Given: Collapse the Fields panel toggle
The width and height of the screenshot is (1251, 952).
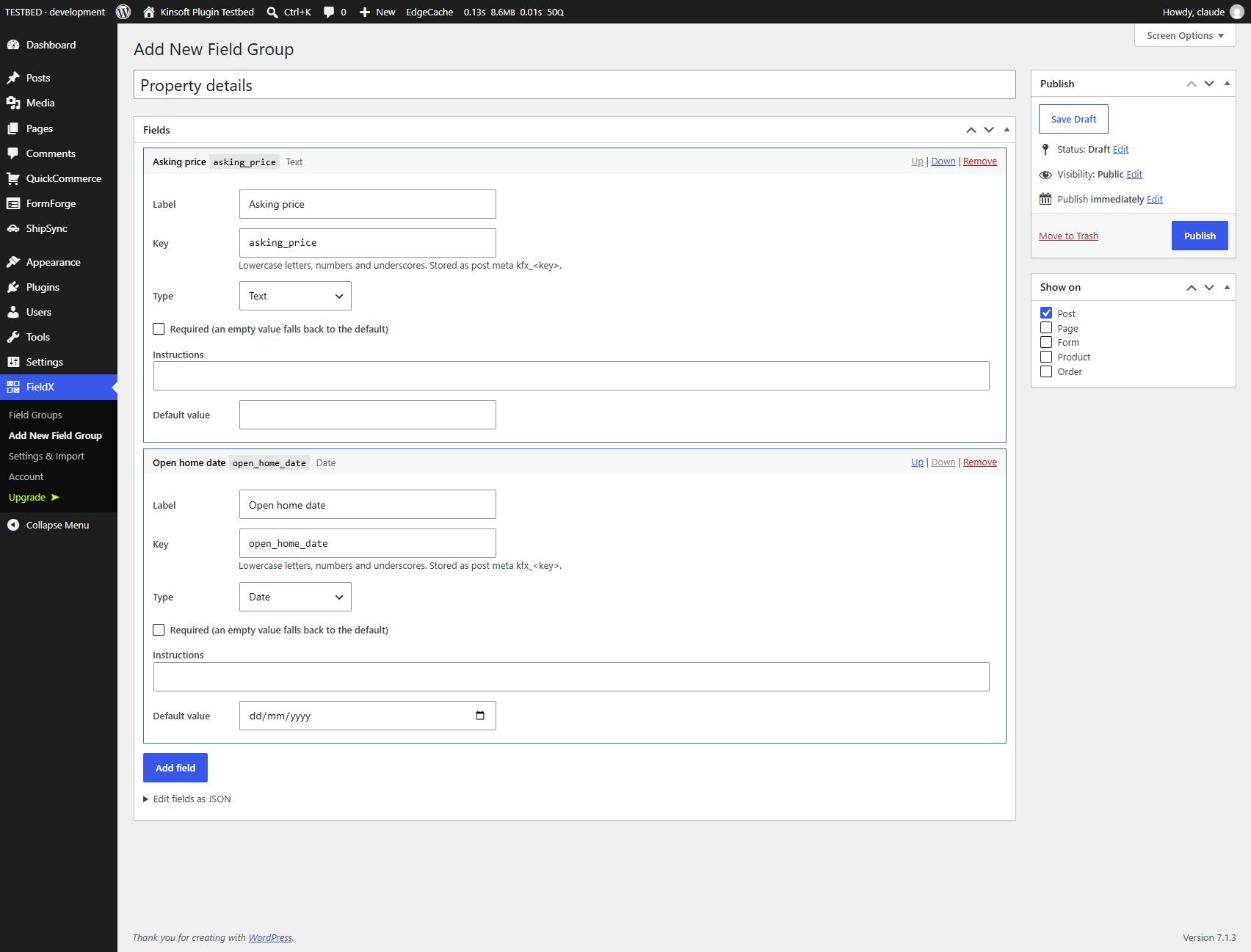Looking at the screenshot, I should 1007,130.
